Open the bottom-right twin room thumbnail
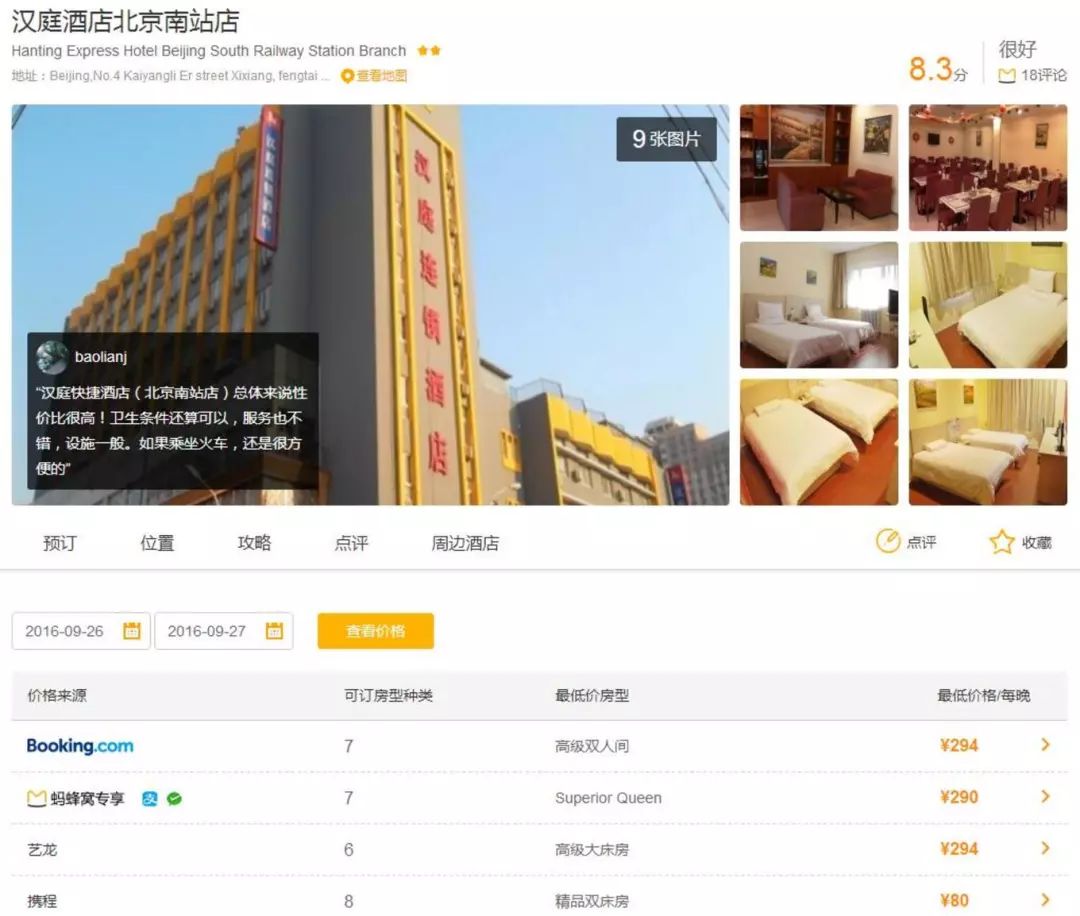The height and width of the screenshot is (916, 1080). (x=988, y=442)
